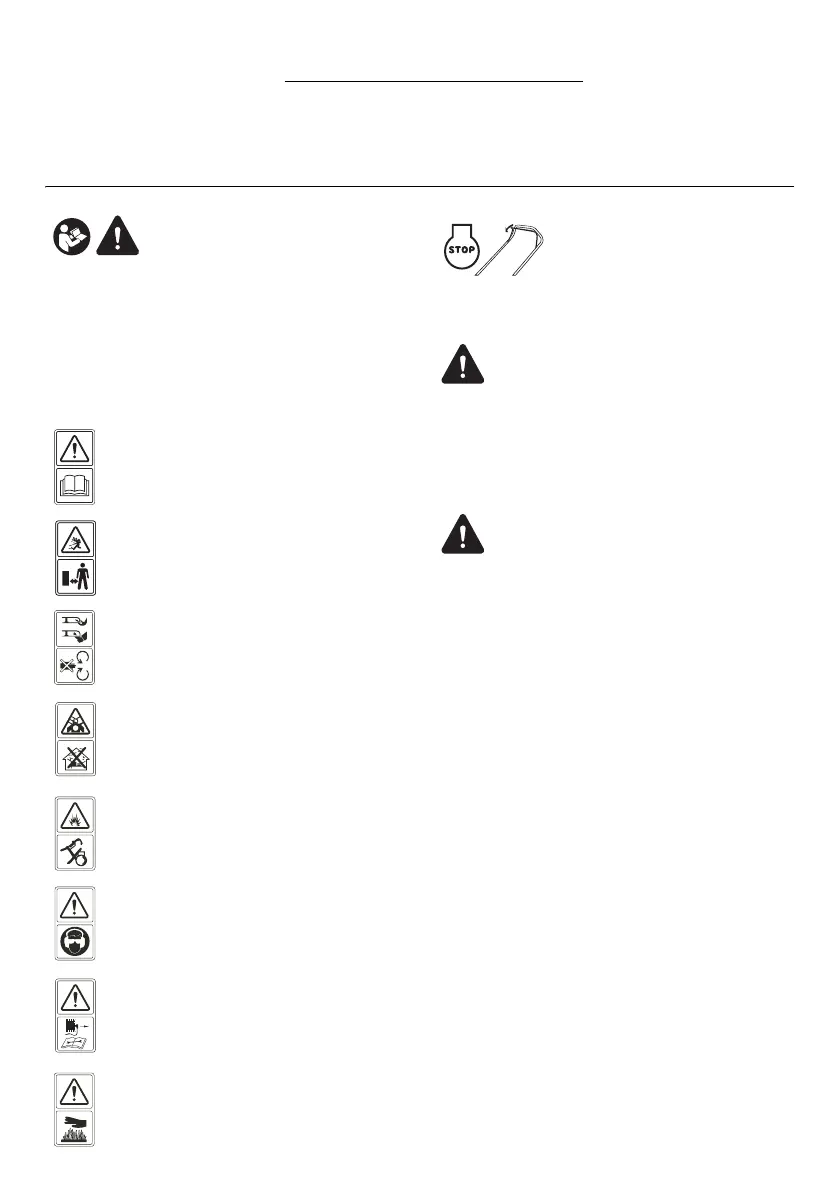This screenshot has width=840, height=1190.
Task: Click the warning triangle above the hot surface icon
Action: coord(75,1092)
